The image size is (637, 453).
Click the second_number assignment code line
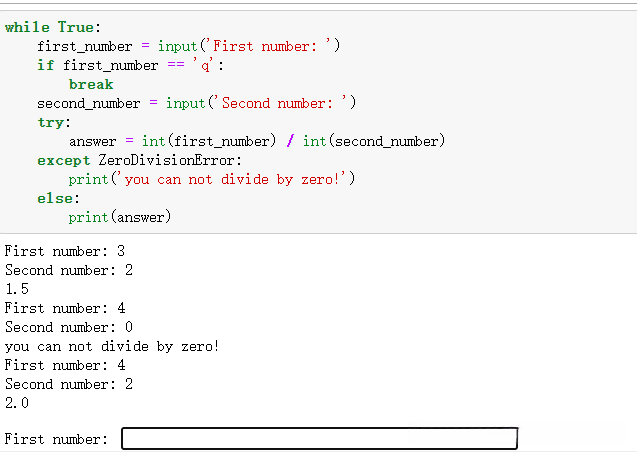coord(196,103)
